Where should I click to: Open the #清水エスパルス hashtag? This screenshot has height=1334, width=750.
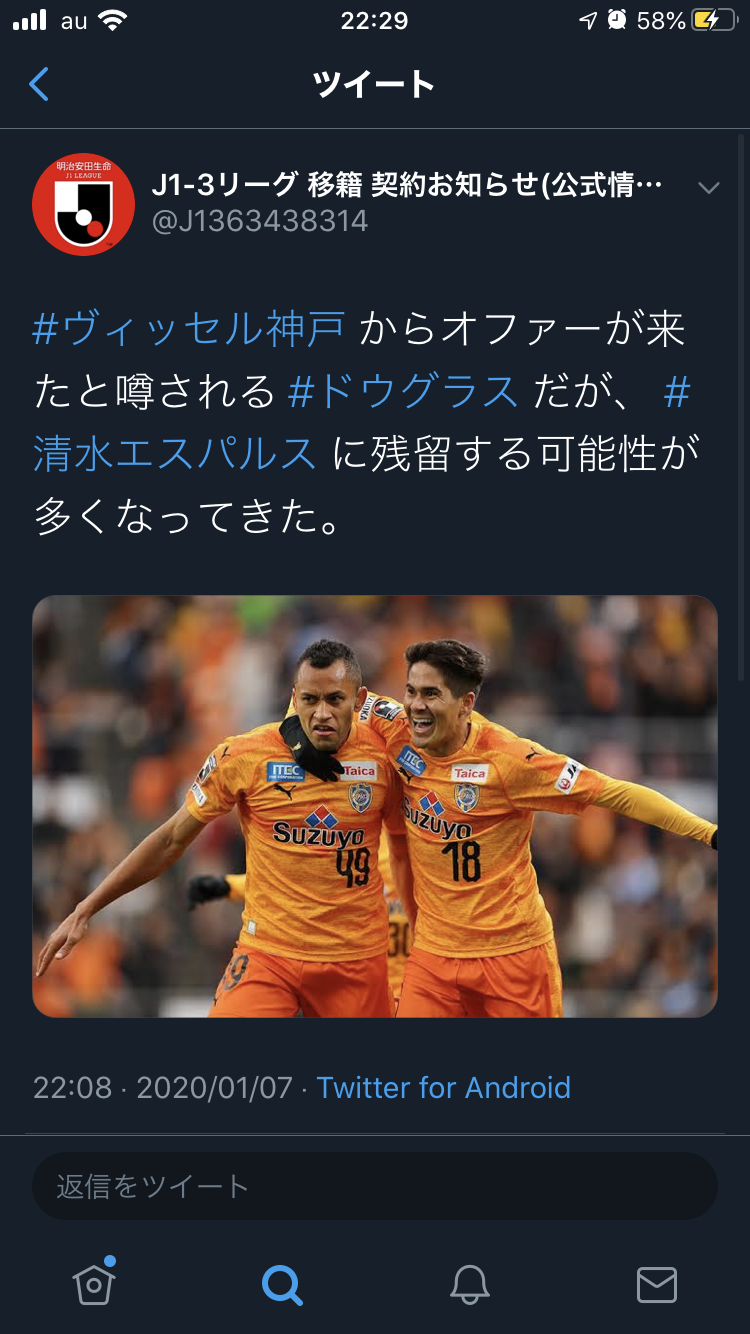(175, 455)
